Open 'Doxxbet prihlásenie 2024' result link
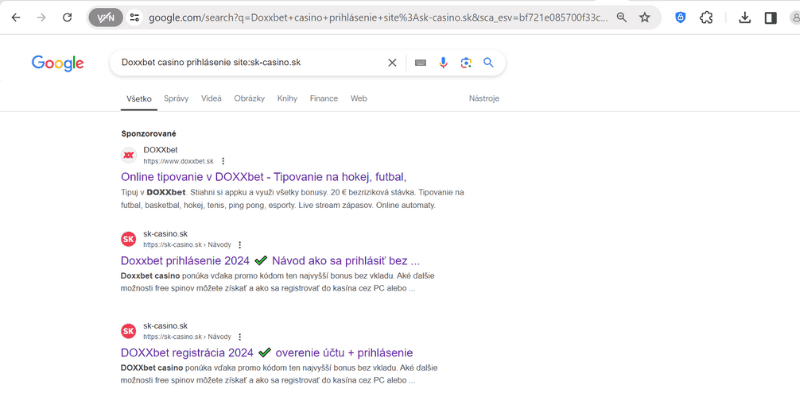Image resolution: width=800 pixels, height=400 pixels. tap(185, 261)
